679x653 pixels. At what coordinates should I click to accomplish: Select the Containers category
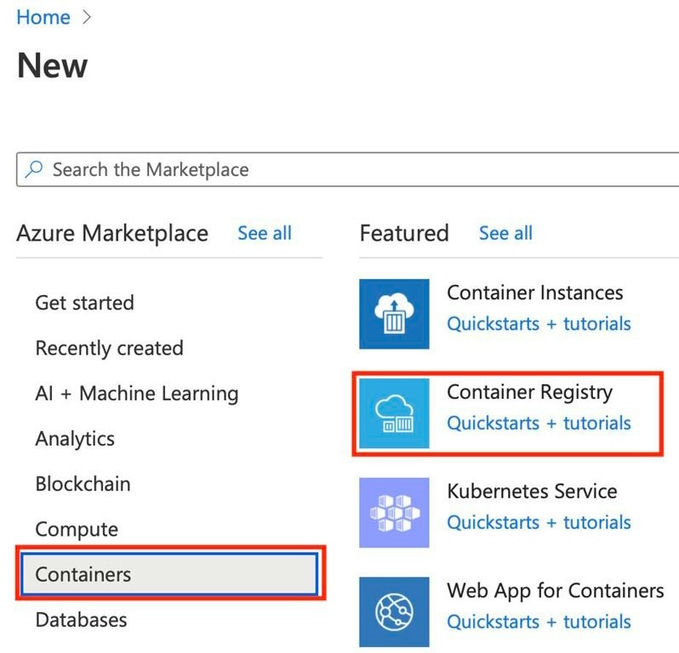tap(83, 574)
